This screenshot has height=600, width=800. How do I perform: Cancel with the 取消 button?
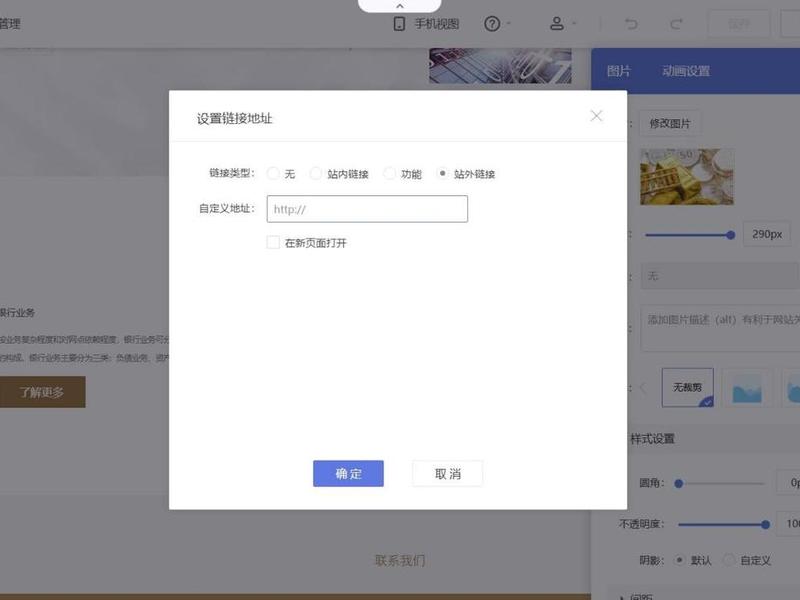click(447, 473)
